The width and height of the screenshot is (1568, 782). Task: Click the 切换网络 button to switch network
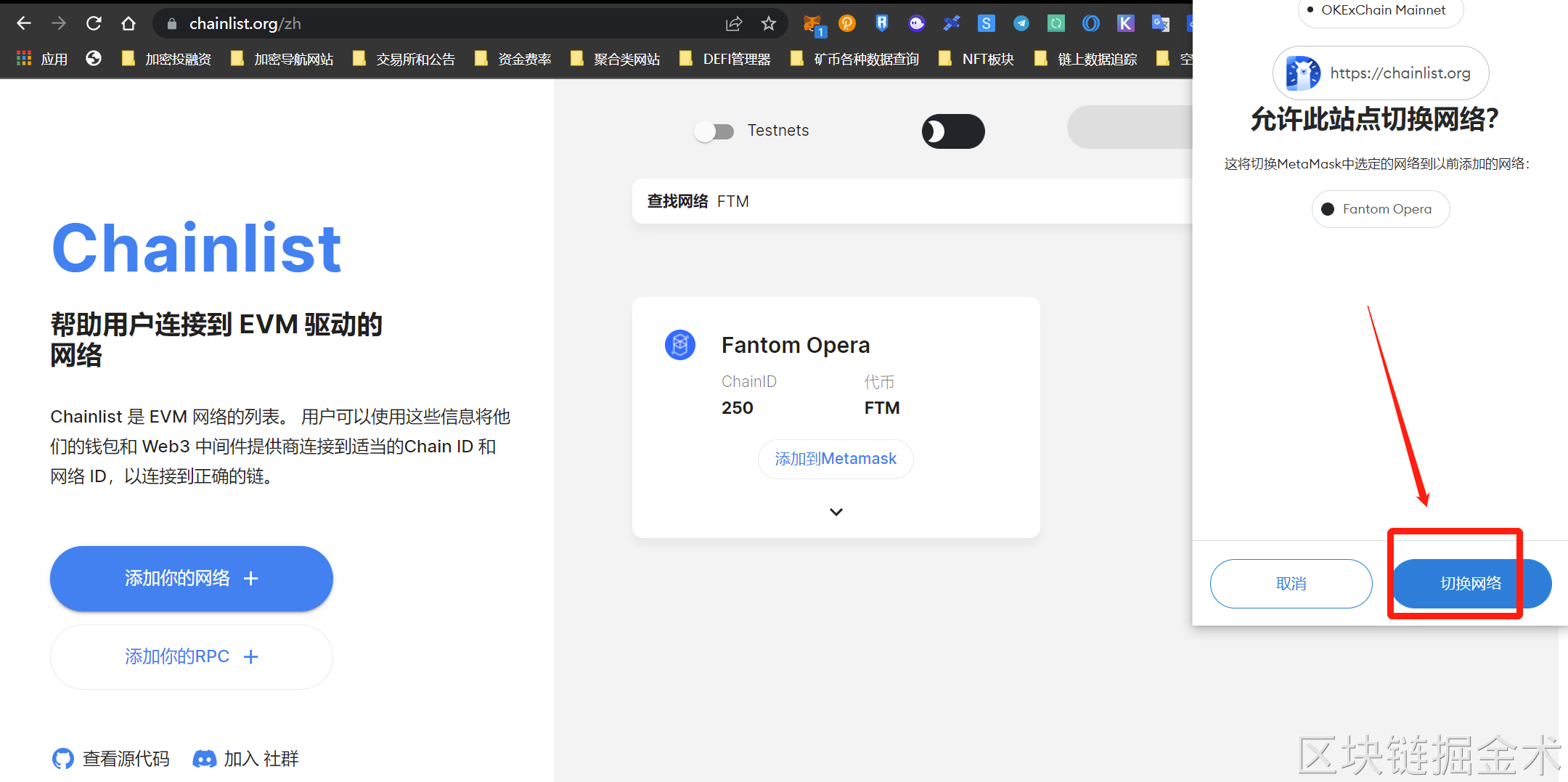[1471, 584]
